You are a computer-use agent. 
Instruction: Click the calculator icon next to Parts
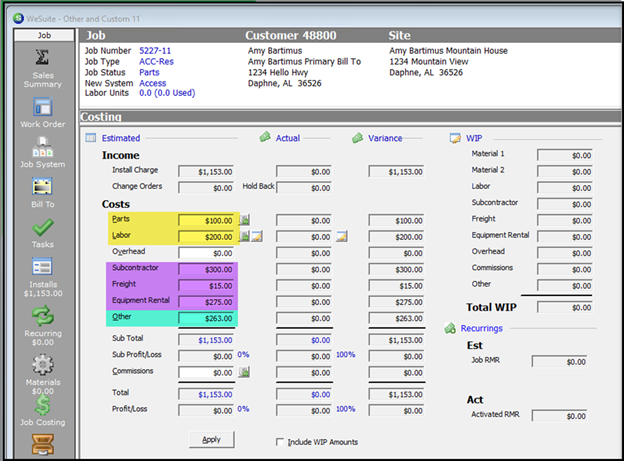tap(244, 219)
